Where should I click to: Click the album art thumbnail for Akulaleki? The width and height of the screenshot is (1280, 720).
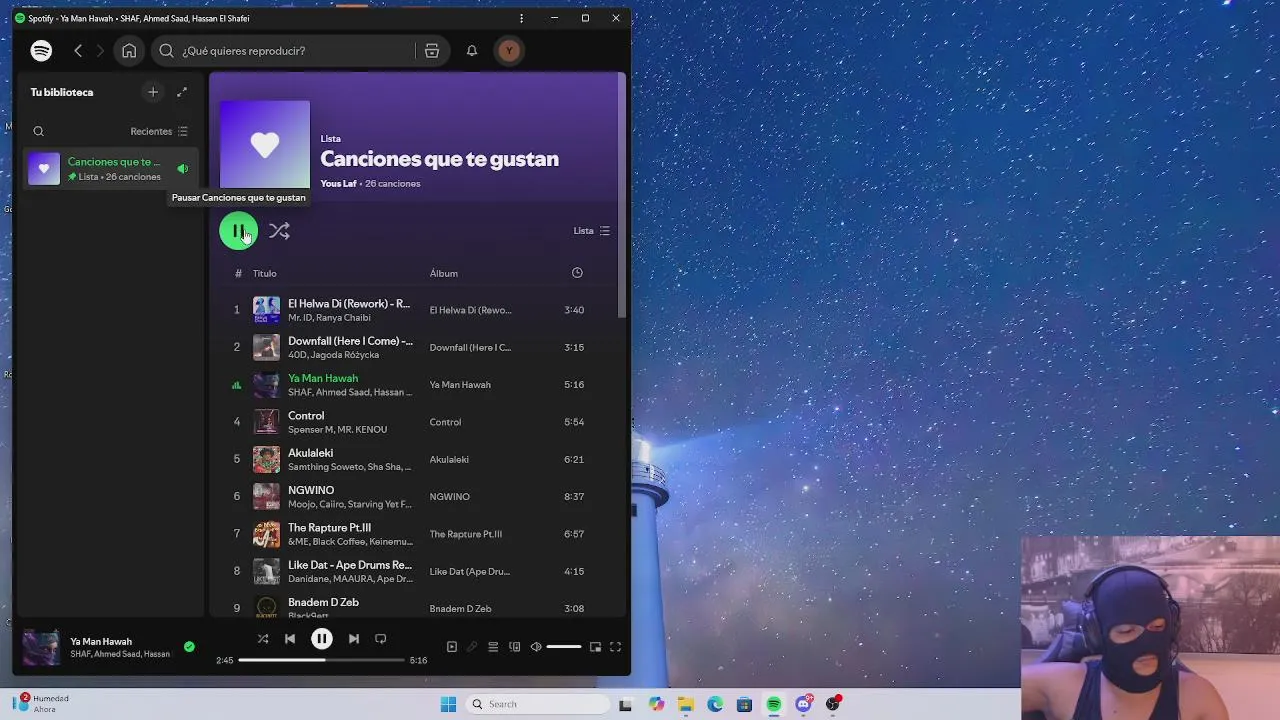click(266, 459)
